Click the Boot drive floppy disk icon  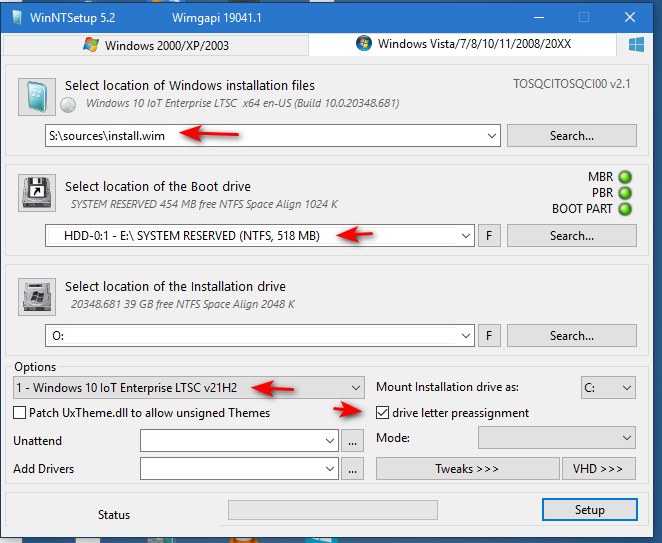(37, 193)
